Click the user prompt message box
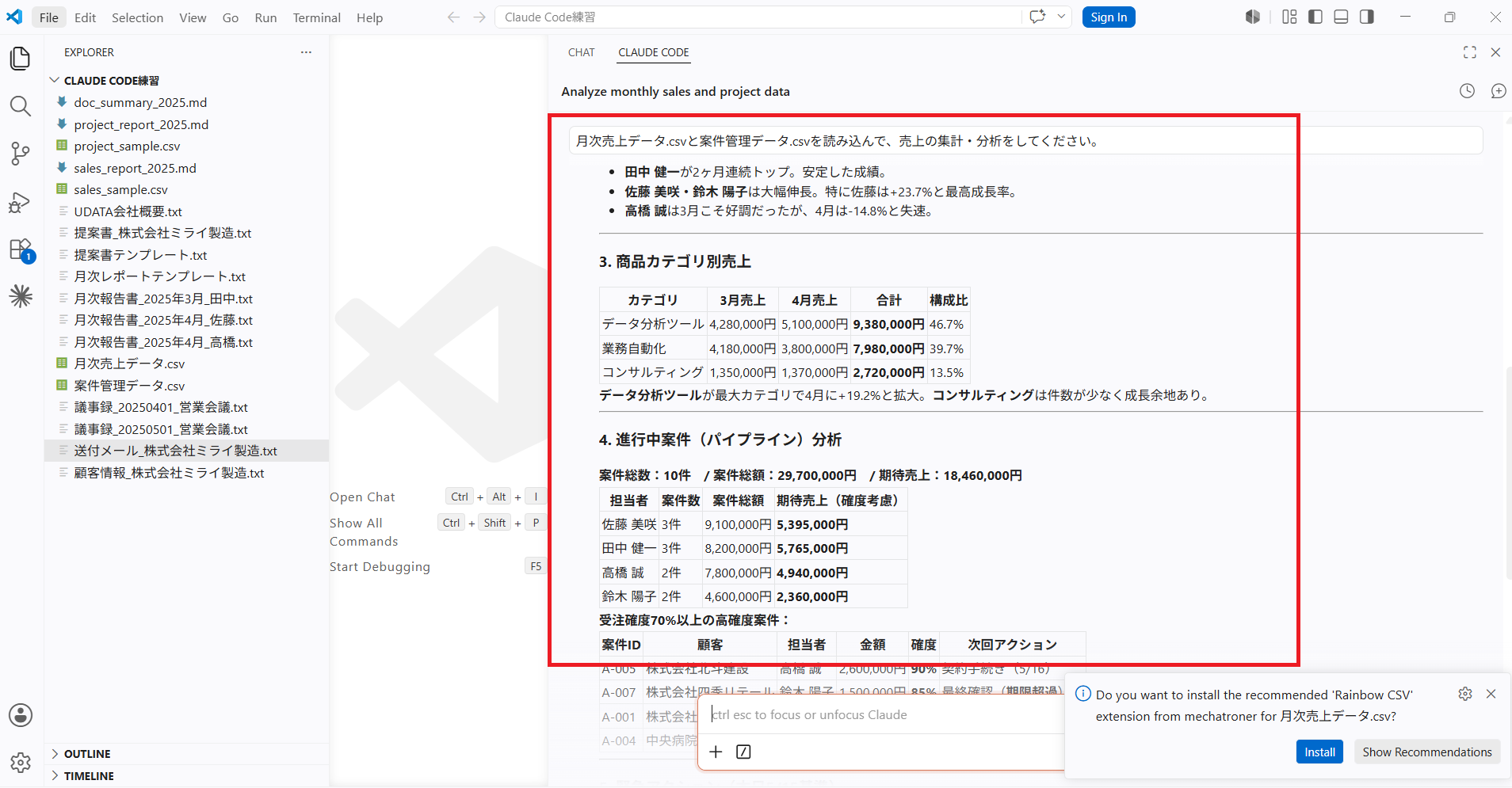Screen dimensions: 1512x788 [1025, 141]
